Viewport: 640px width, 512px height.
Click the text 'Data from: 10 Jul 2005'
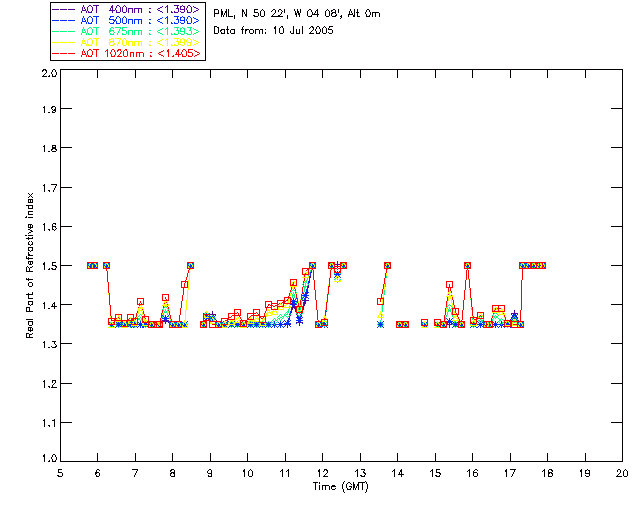273,31
